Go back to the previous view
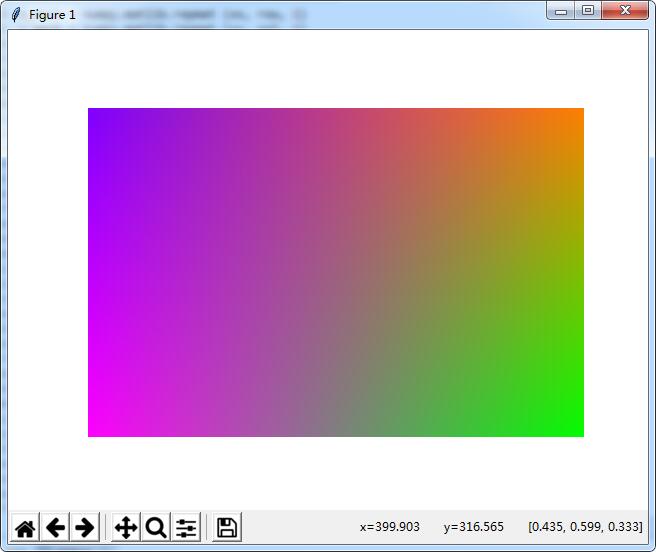This screenshot has width=656, height=552. click(55, 527)
